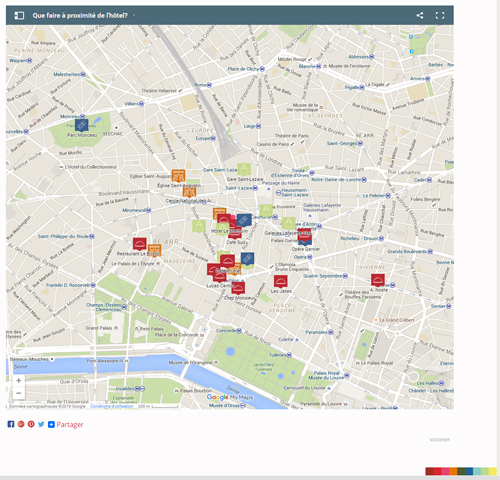Screen dimensions: 500x480
Task: Click the Franklin D. Roosevelt metro label
Action: click(x=68, y=285)
